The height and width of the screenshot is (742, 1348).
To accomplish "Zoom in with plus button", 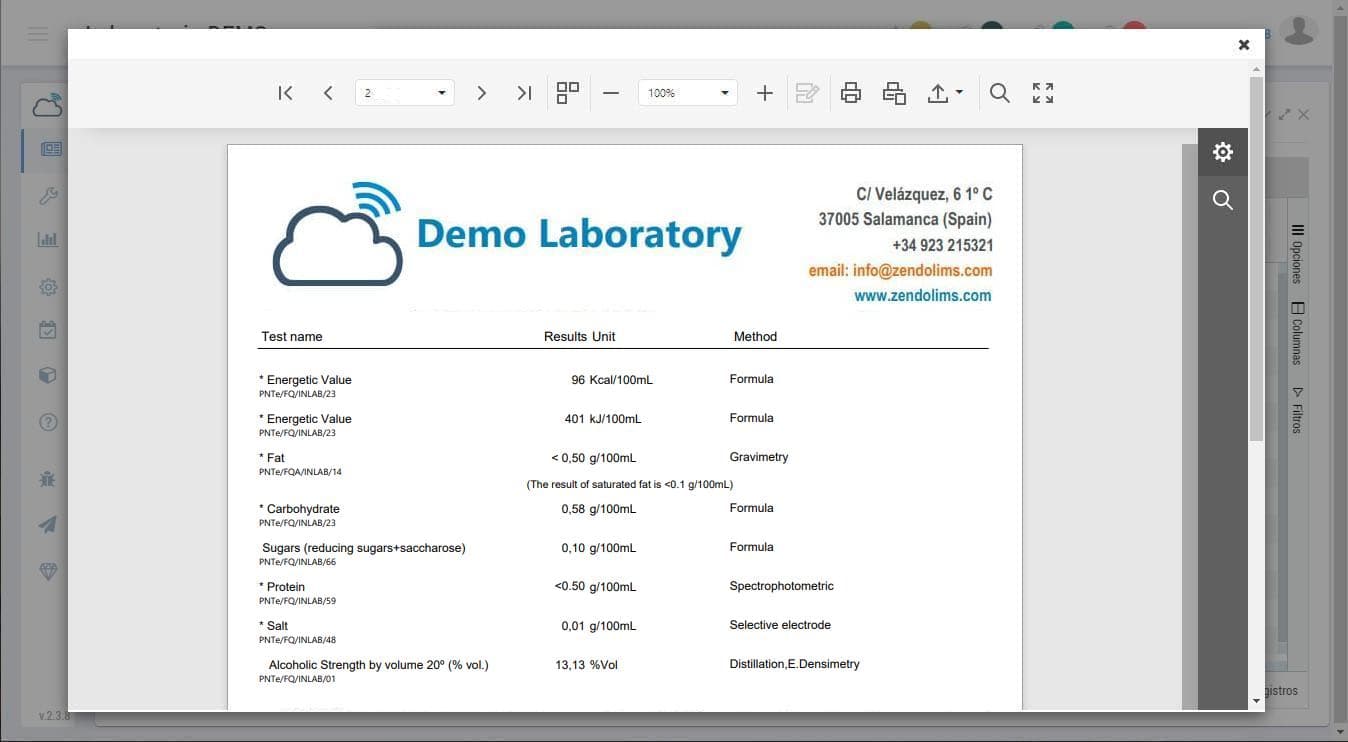I will coord(765,93).
